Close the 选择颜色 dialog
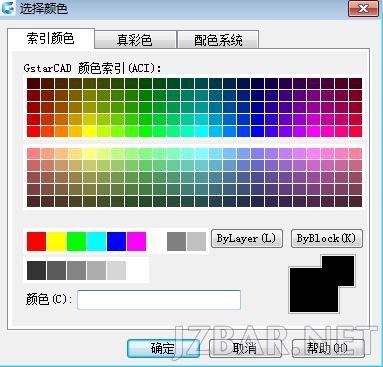The height and width of the screenshot is (367, 383). click(x=363, y=8)
